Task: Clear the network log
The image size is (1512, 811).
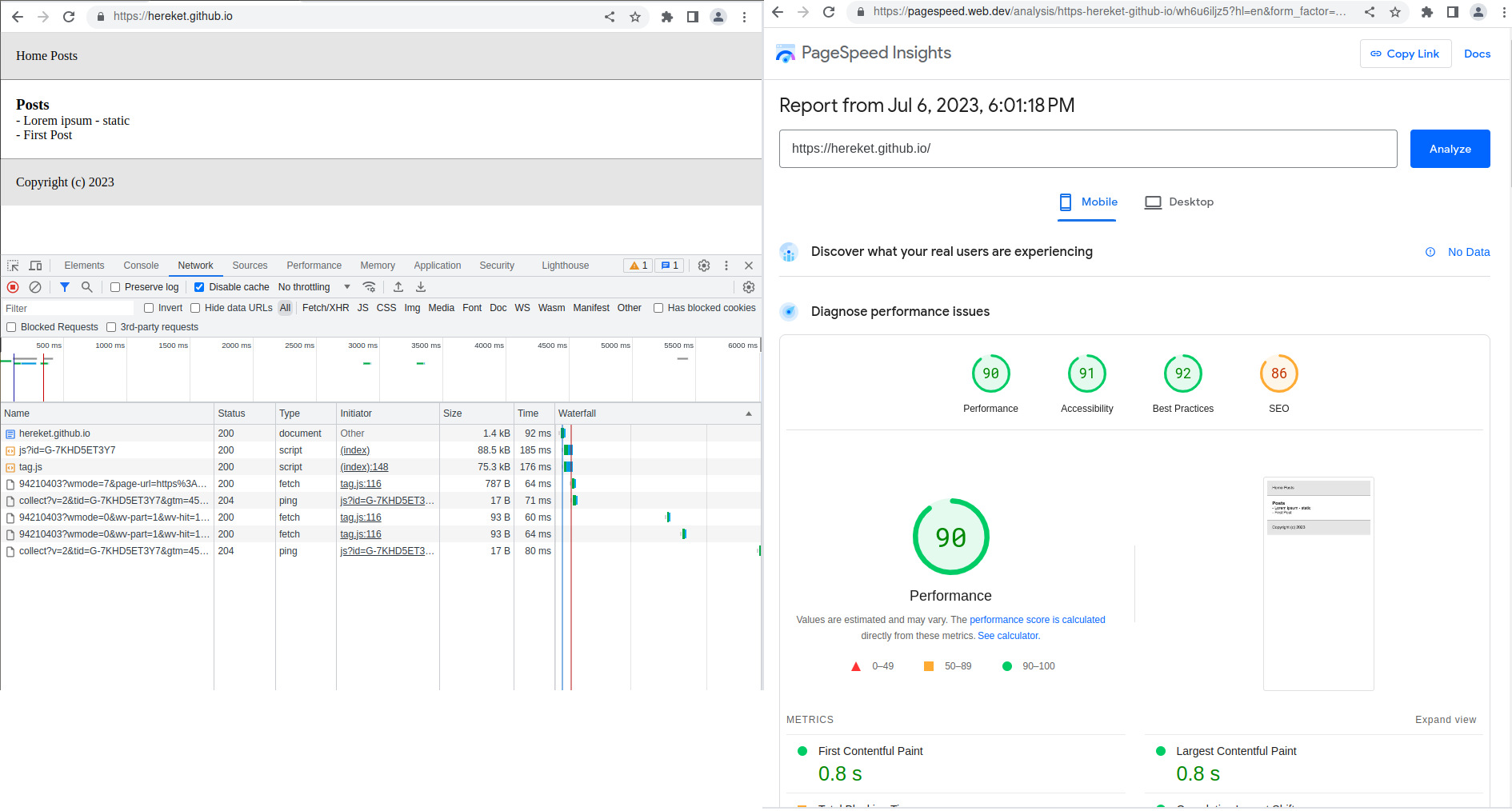Action: click(x=35, y=287)
